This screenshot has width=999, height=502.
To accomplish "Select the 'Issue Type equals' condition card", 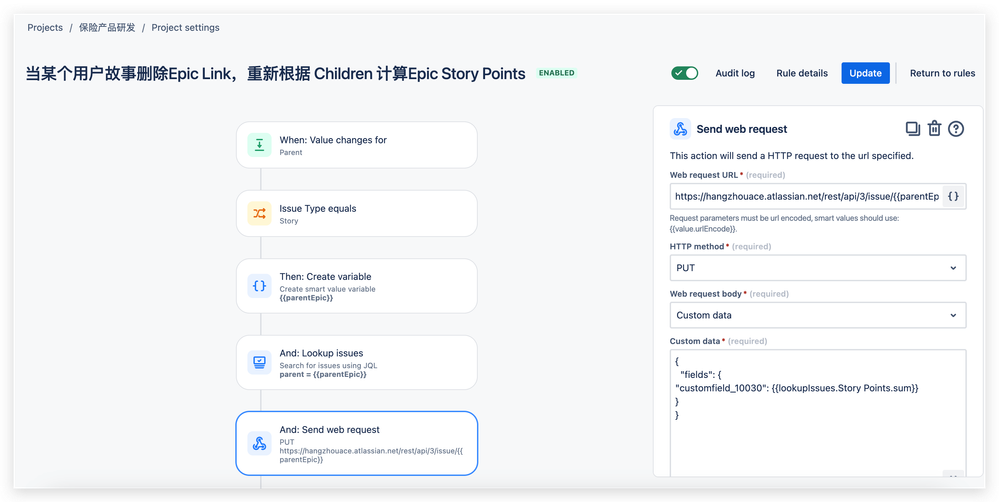I will (x=357, y=213).
